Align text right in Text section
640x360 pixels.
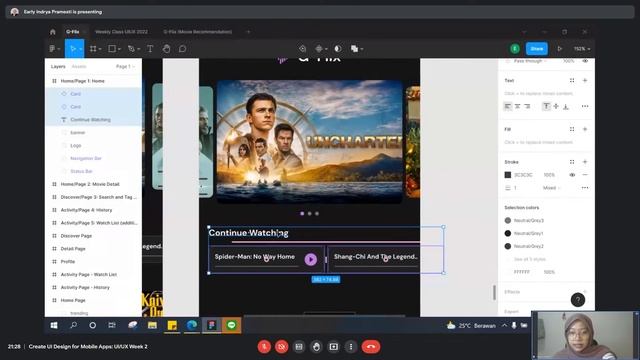(527, 107)
